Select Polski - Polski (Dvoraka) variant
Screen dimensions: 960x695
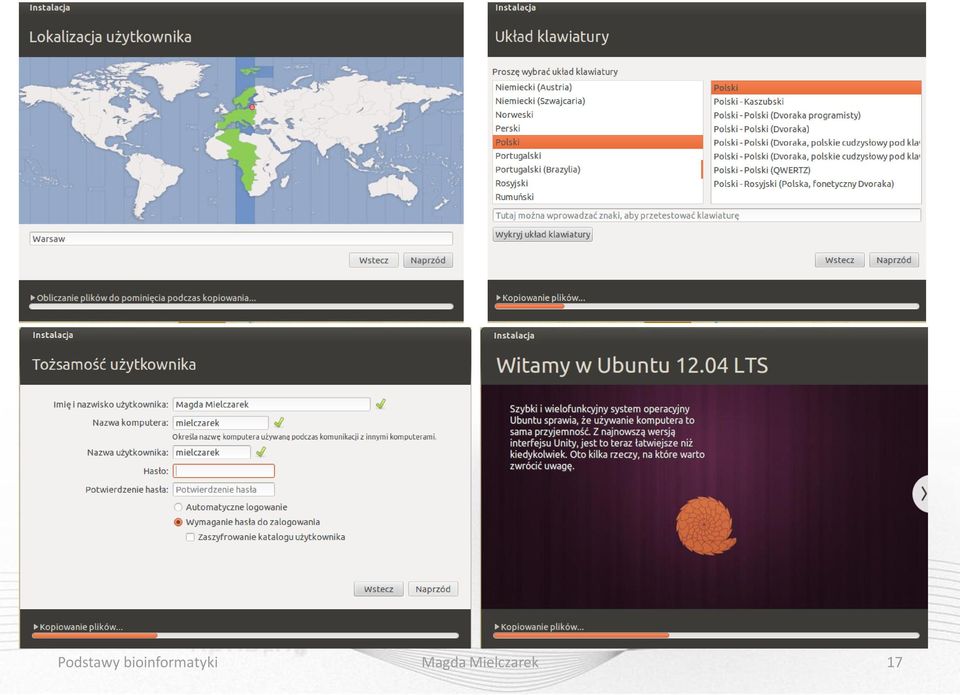point(816,129)
